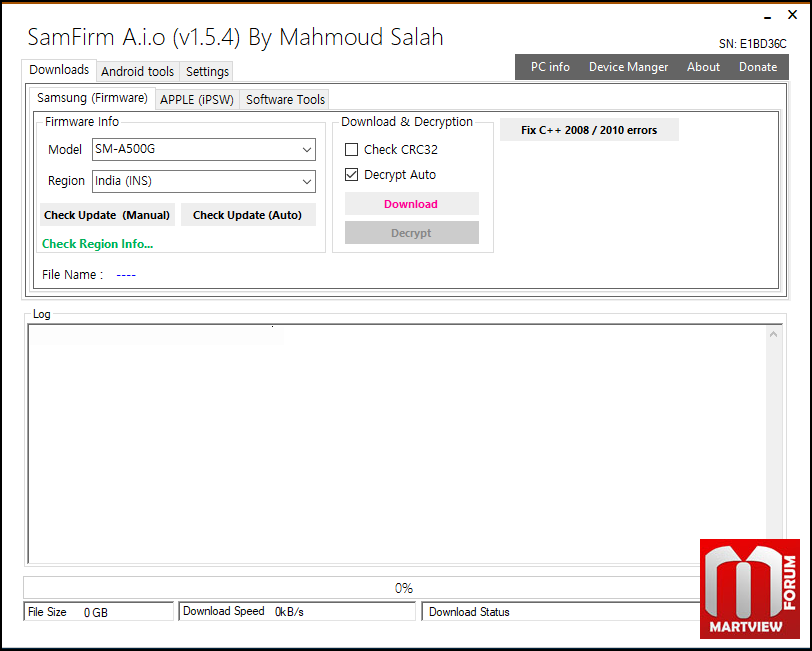Open the Settings tab
Screen dimensions: 812x651
207,71
